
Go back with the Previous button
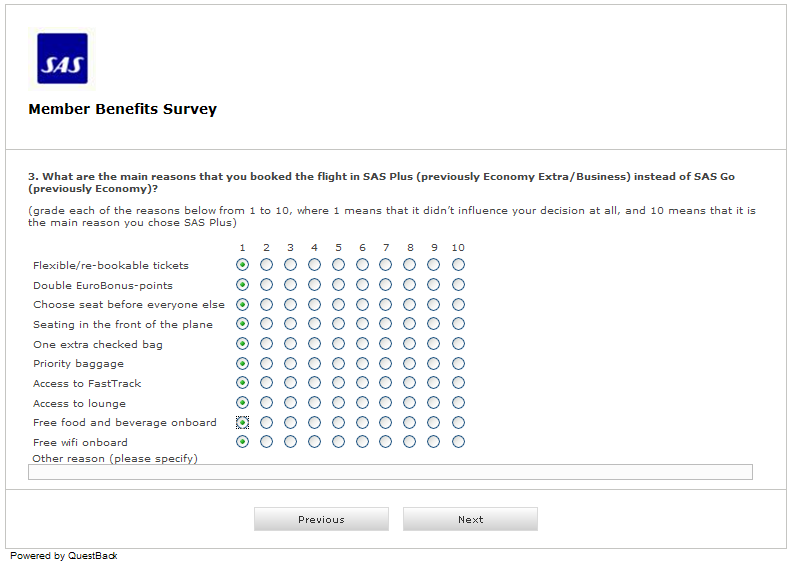[x=321, y=519]
